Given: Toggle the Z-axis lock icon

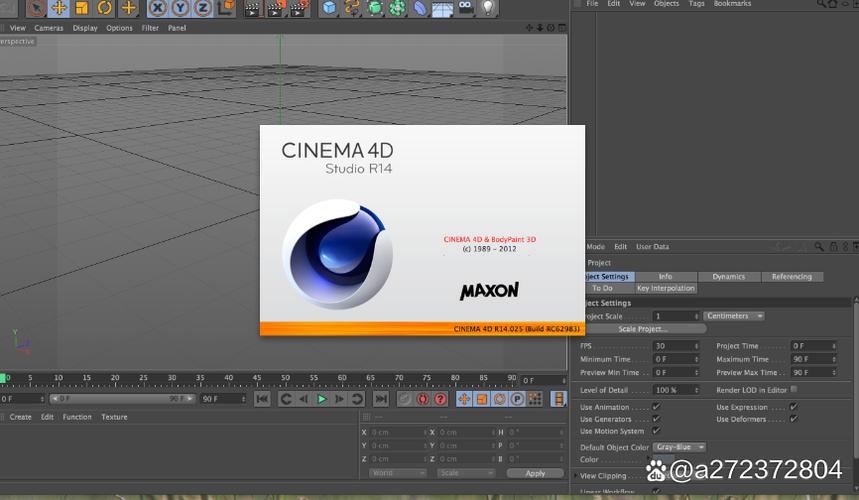Looking at the screenshot, I should 203,8.
